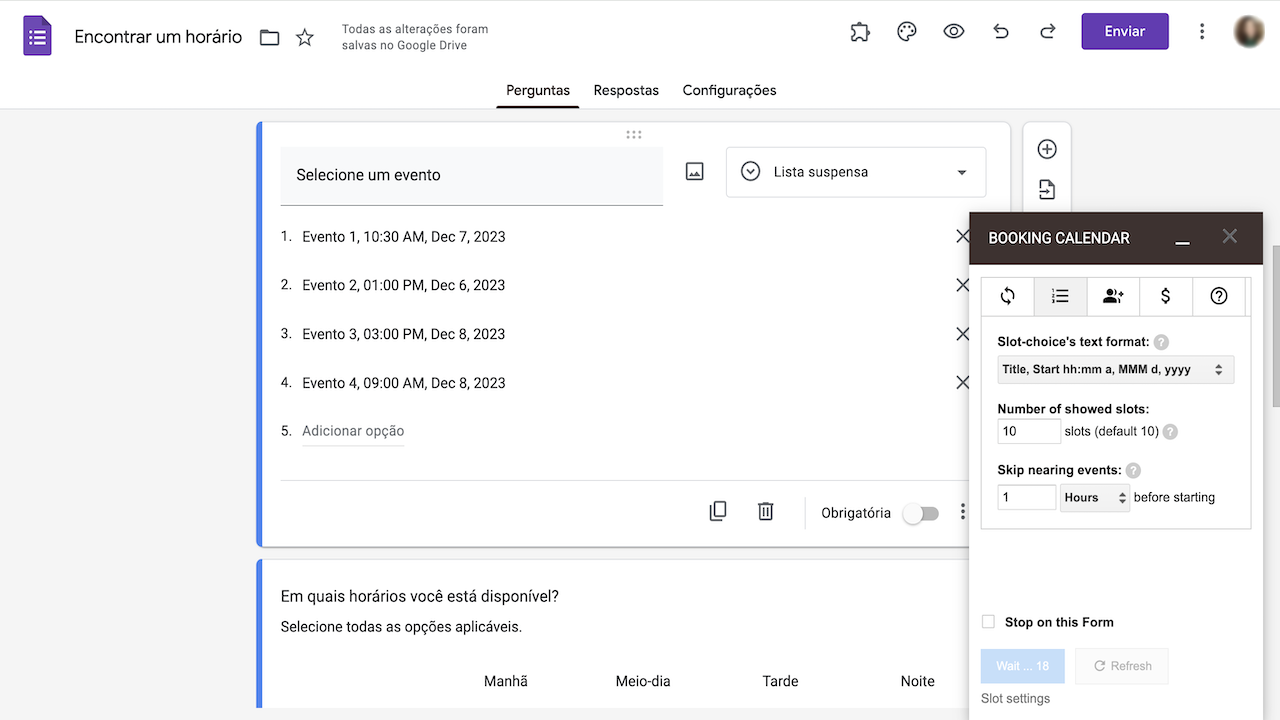
Task: Undo the last change
Action: click(x=1001, y=32)
